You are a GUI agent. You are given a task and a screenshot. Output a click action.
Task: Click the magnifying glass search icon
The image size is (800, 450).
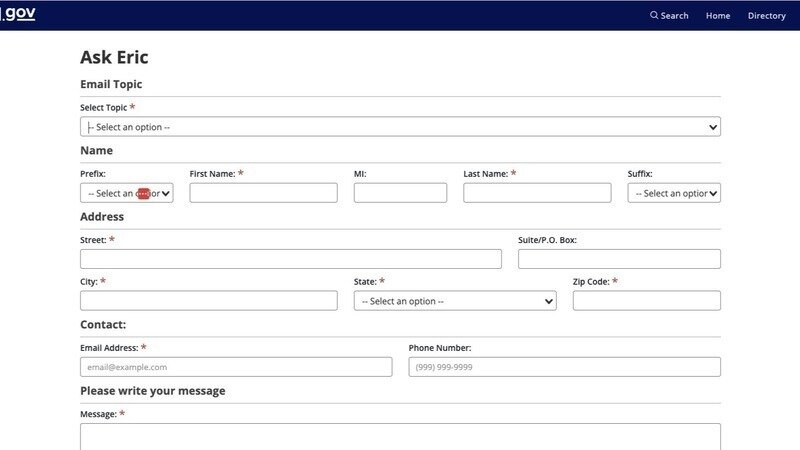click(x=654, y=15)
